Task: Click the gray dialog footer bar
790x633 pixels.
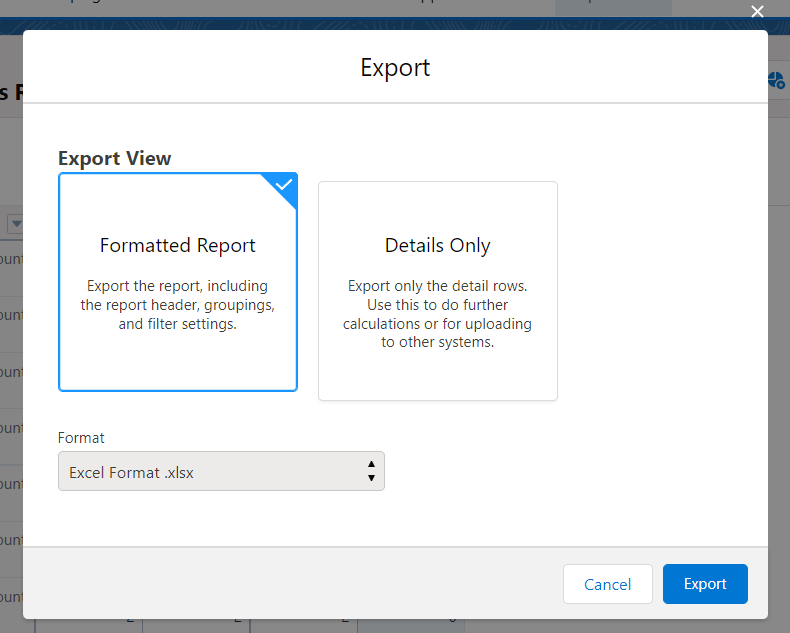Action: [x=395, y=583]
